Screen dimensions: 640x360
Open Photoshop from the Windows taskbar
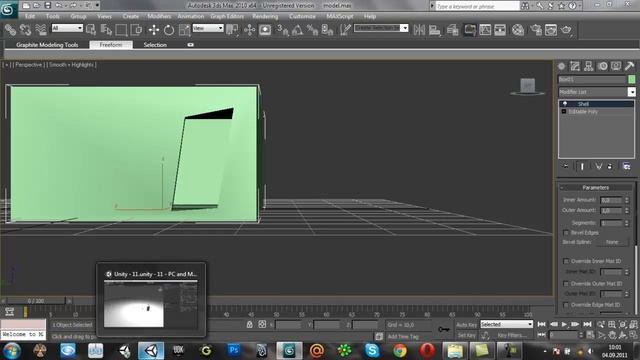pos(234,350)
